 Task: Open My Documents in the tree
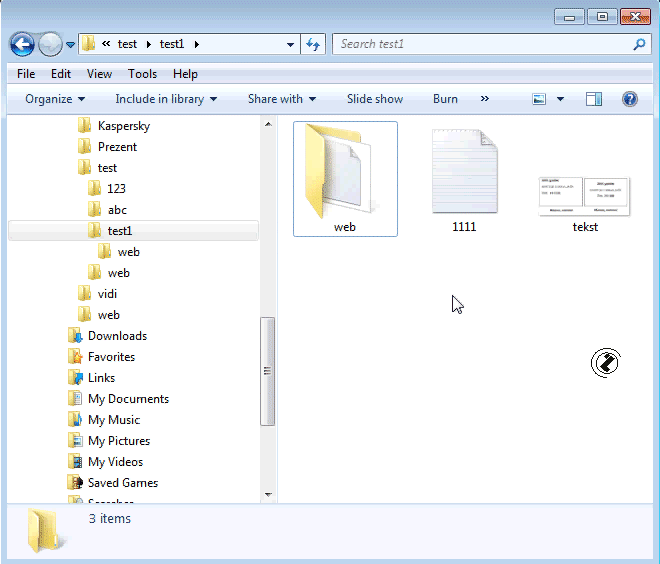(128, 399)
